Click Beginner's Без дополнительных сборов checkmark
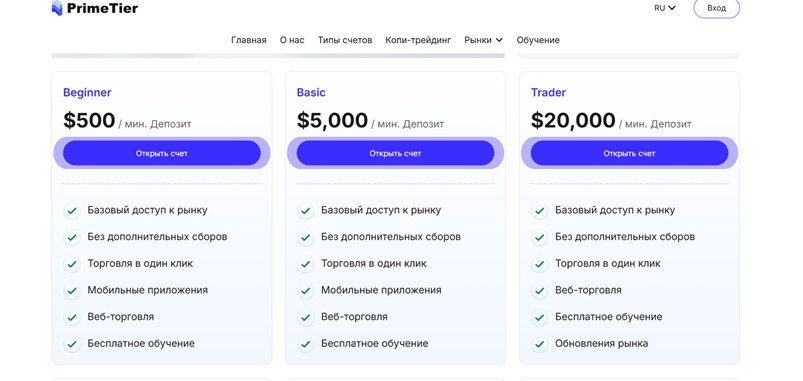This screenshot has height=381, width=803. pos(72,237)
